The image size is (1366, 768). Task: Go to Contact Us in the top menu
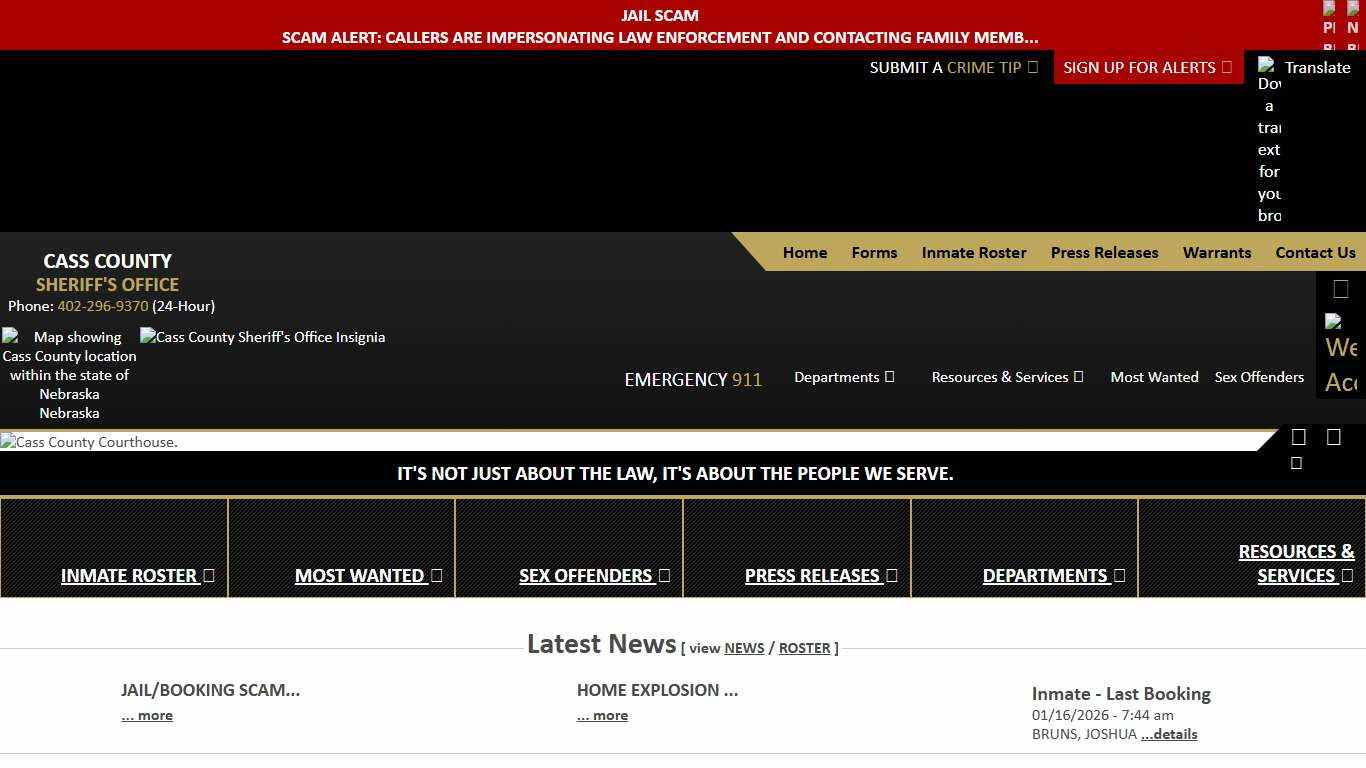(1315, 252)
